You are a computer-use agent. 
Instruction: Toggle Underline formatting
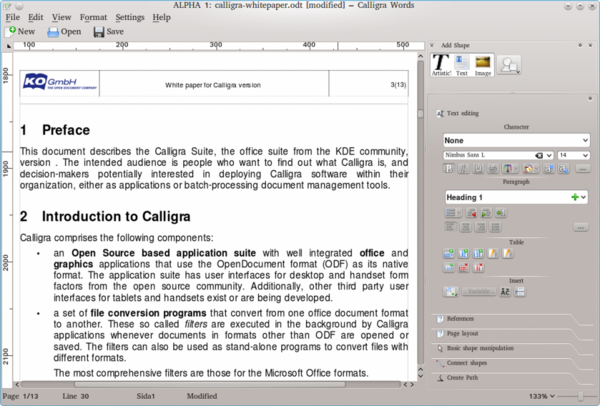478,168
